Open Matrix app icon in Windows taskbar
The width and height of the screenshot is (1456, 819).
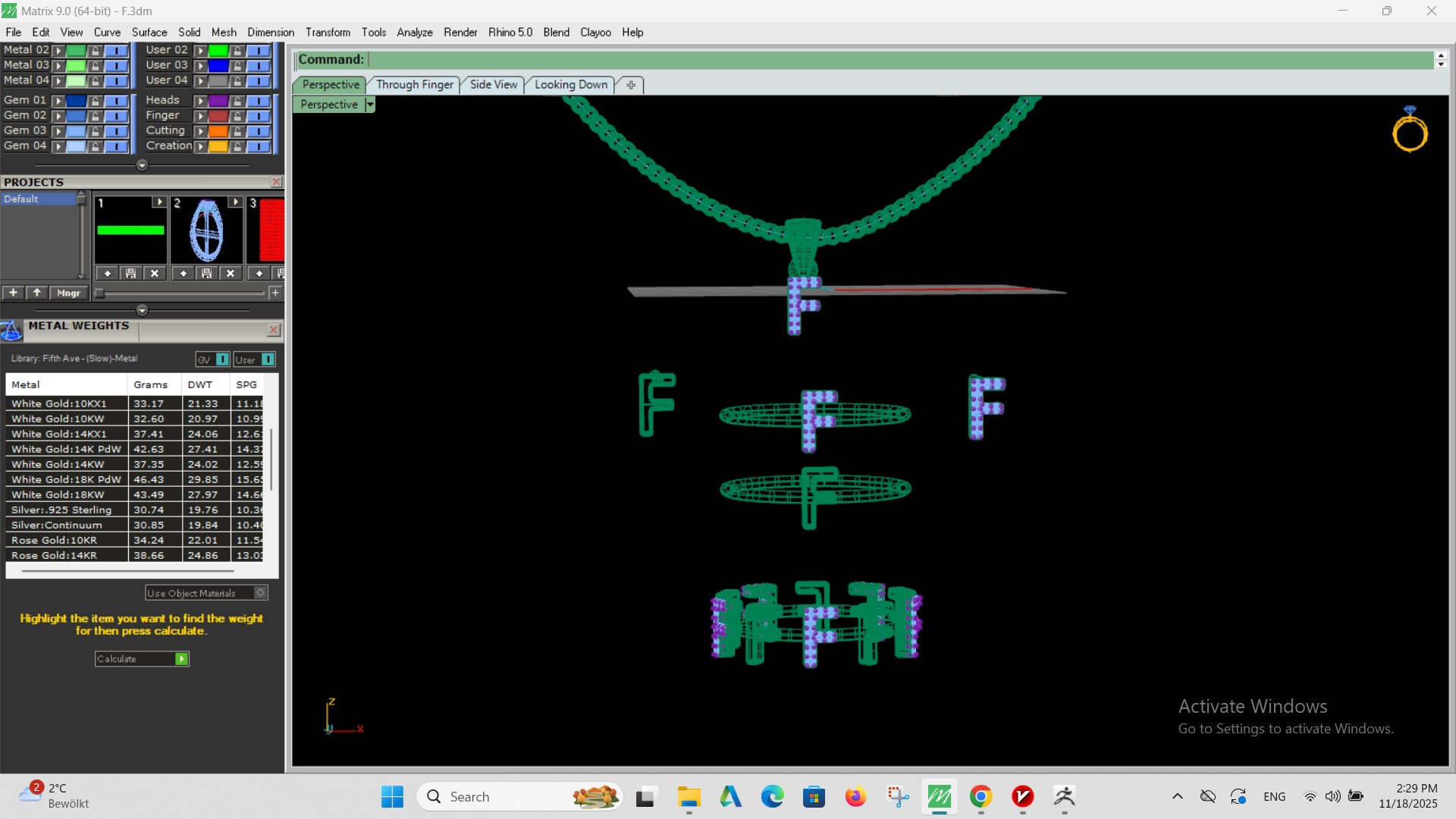point(940,797)
